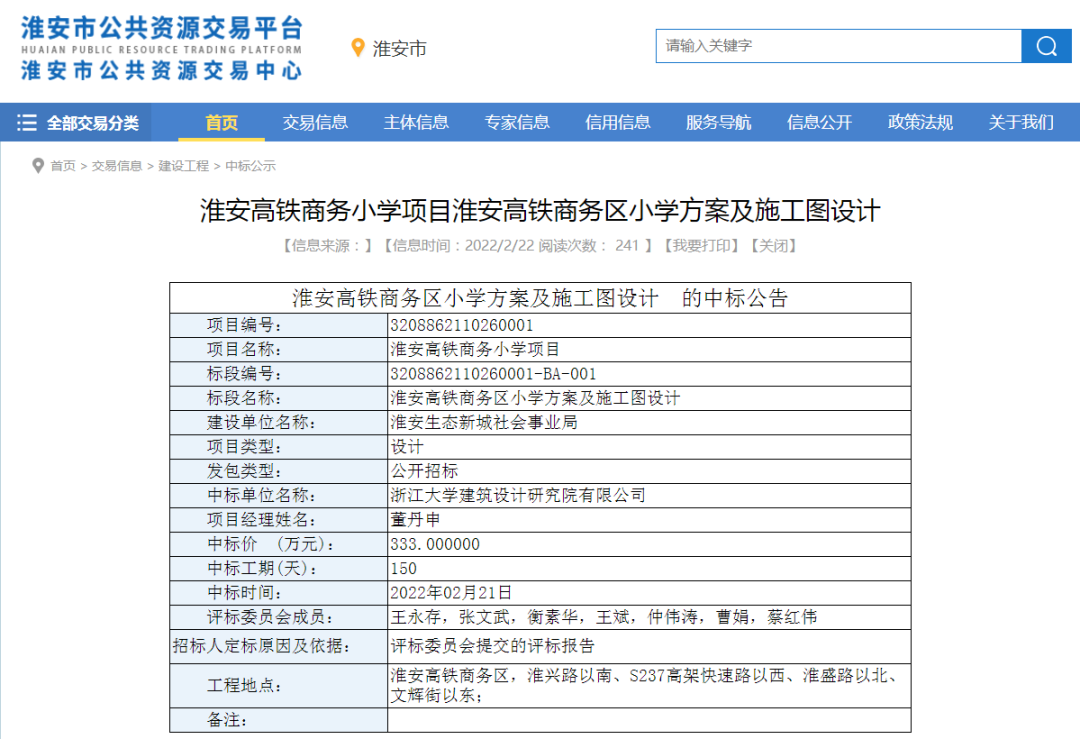The height and width of the screenshot is (739, 1080).
Task: Open the 信息公开 navigation item
Action: click(x=820, y=123)
